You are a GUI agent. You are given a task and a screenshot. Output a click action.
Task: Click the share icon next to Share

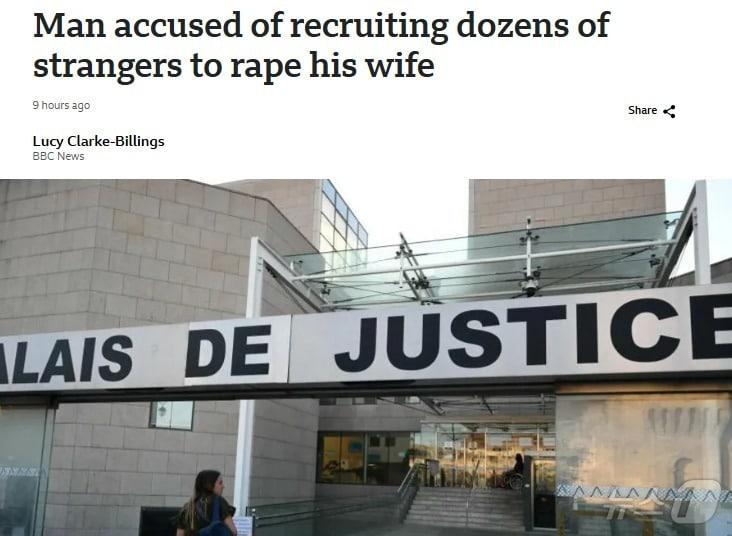coord(669,111)
